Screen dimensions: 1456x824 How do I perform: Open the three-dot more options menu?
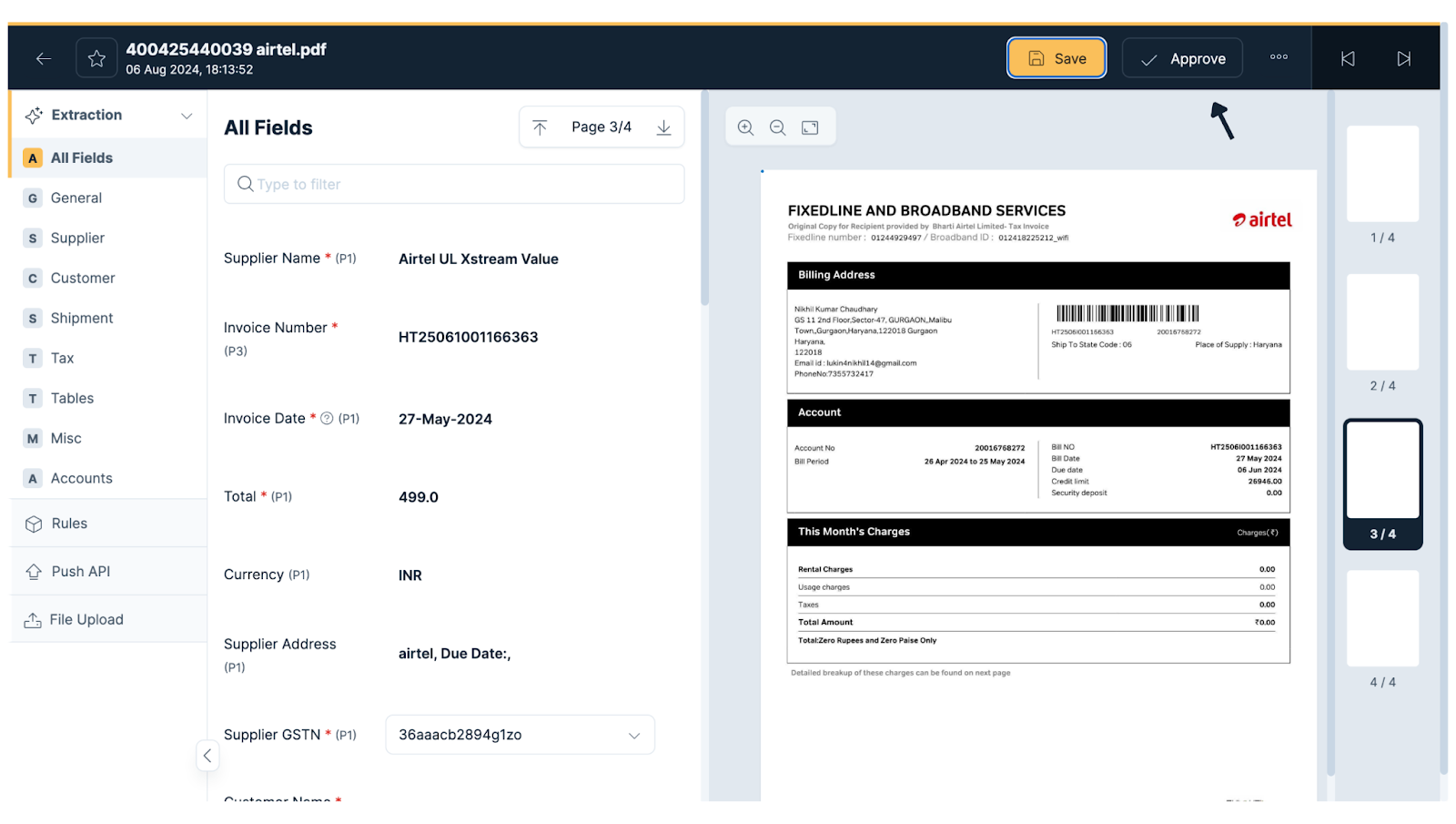[1279, 56]
